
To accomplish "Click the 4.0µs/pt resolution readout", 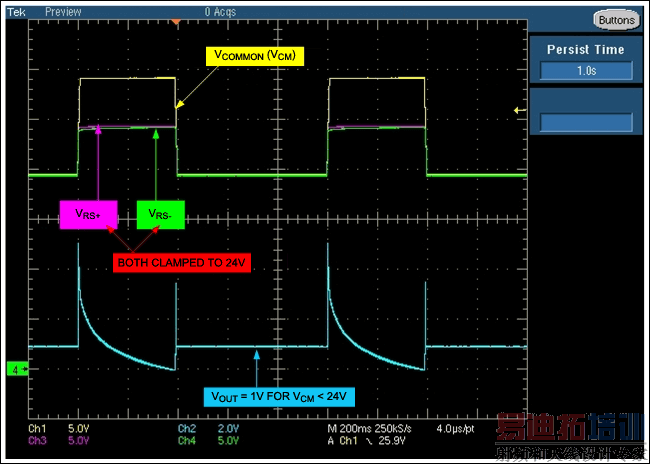I will pyautogui.click(x=455, y=428).
